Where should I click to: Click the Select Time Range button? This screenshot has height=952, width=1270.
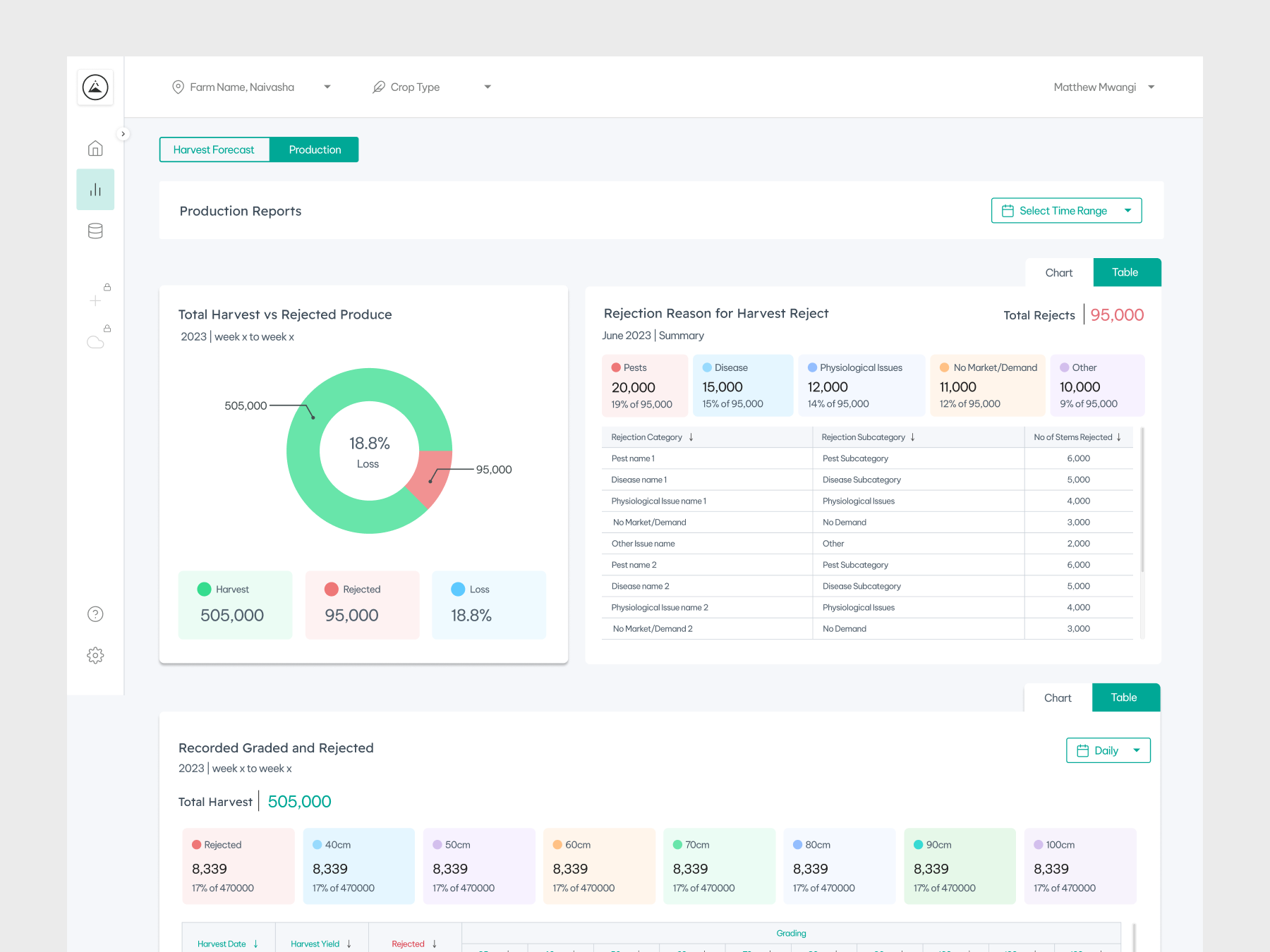point(1066,211)
